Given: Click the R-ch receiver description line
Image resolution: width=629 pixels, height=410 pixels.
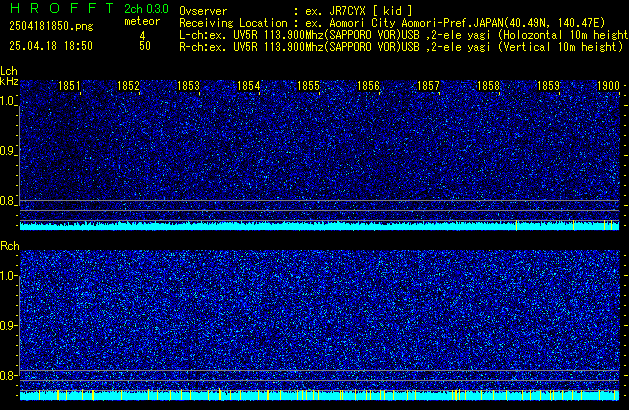Looking at the screenshot, I should tap(401, 47).
